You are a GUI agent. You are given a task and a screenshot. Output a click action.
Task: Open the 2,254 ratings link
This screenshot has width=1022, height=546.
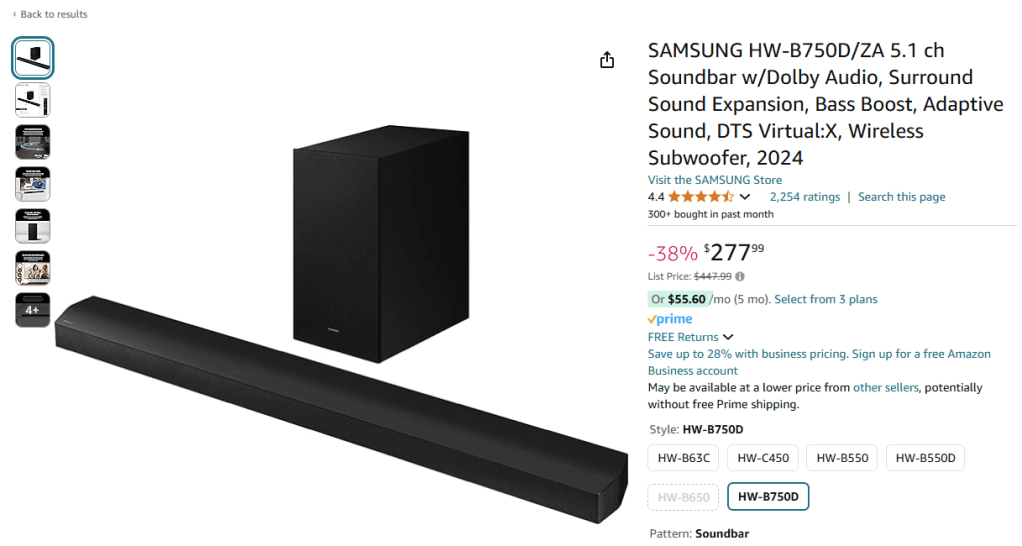(x=804, y=197)
